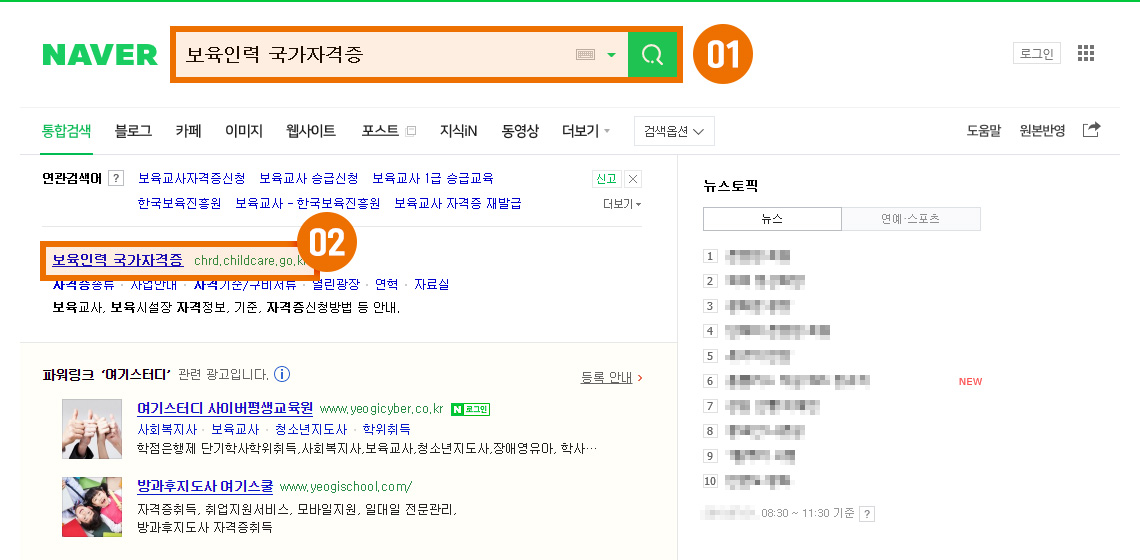
Task: Open the 검색옵션 dropdown
Action: click(674, 131)
